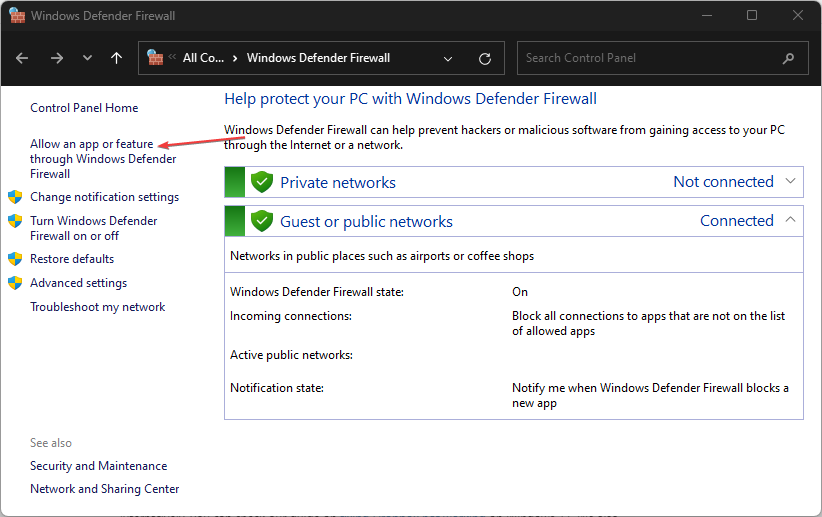This screenshot has width=822, height=517.
Task: Click Windows Defender Firewall breadcrumb
Action: click(318, 58)
